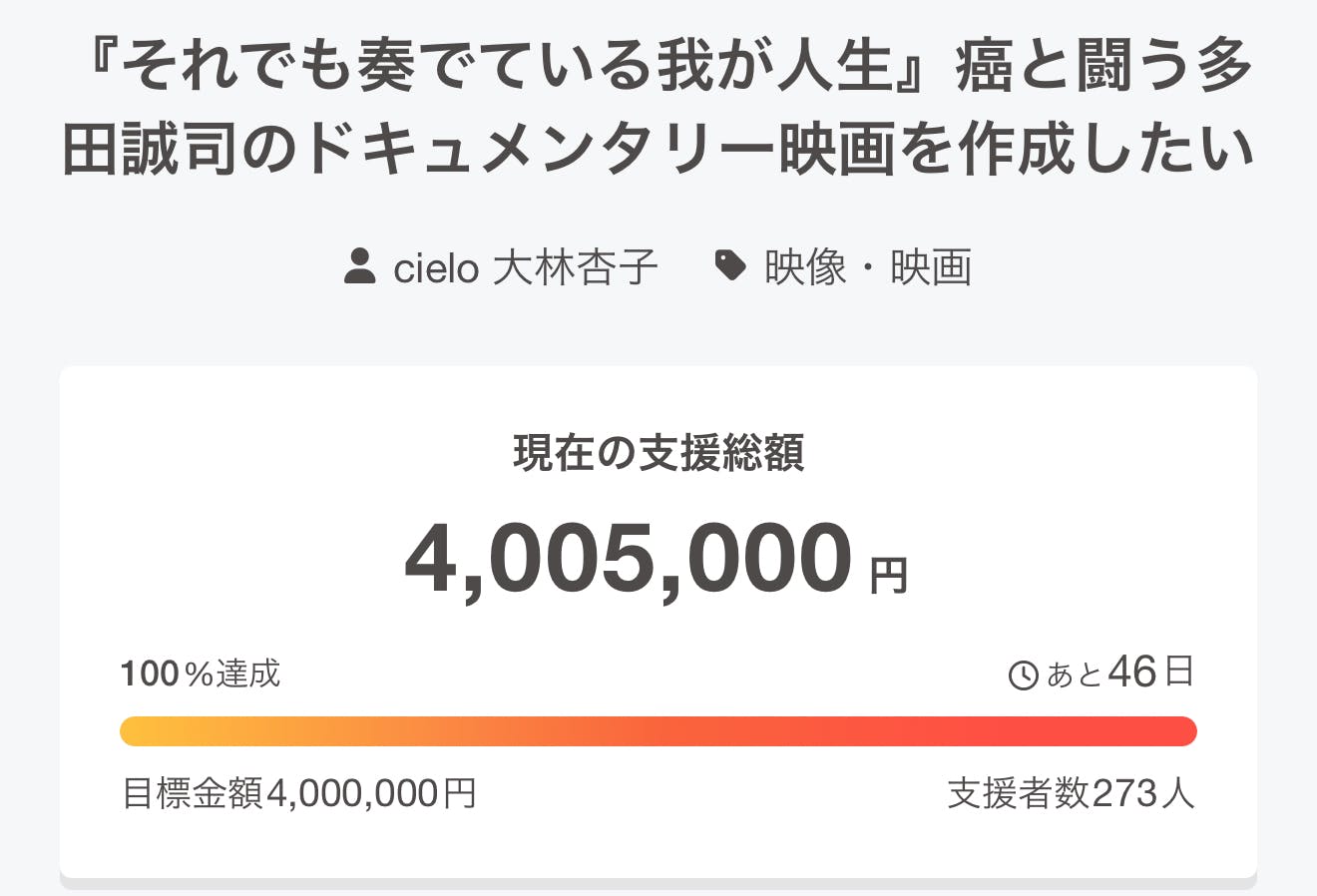
Task: Click the category tag icon
Action: (731, 266)
